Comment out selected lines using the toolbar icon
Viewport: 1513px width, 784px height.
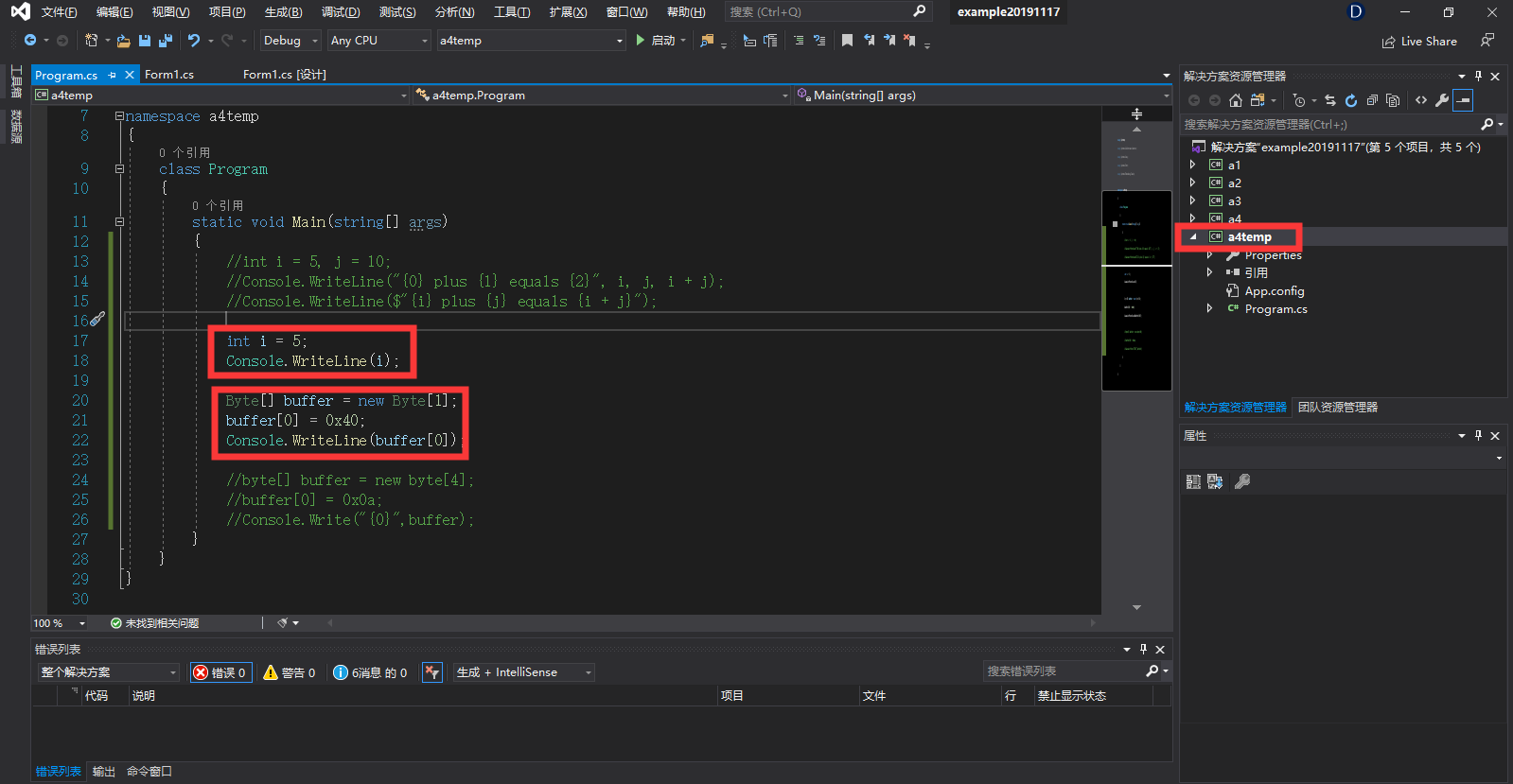coord(799,41)
